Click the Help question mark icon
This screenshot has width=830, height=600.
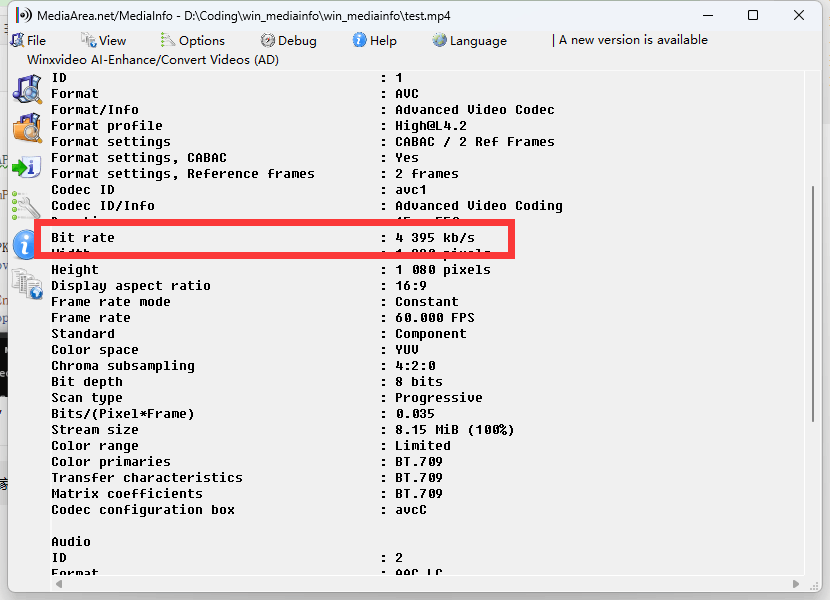click(x=359, y=41)
